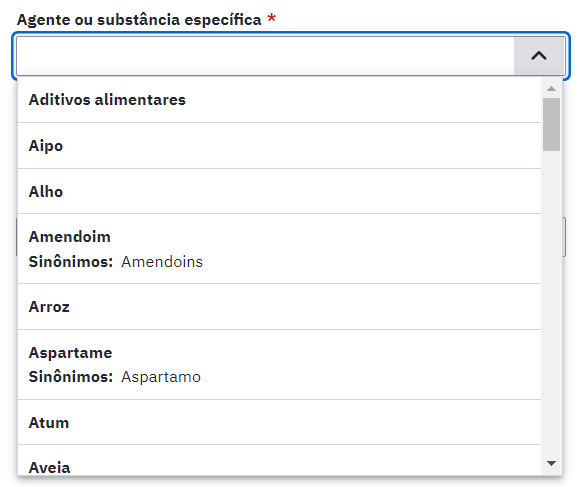The height and width of the screenshot is (487, 582).
Task: Pick Atum in the dropdown list
Action: (x=279, y=422)
